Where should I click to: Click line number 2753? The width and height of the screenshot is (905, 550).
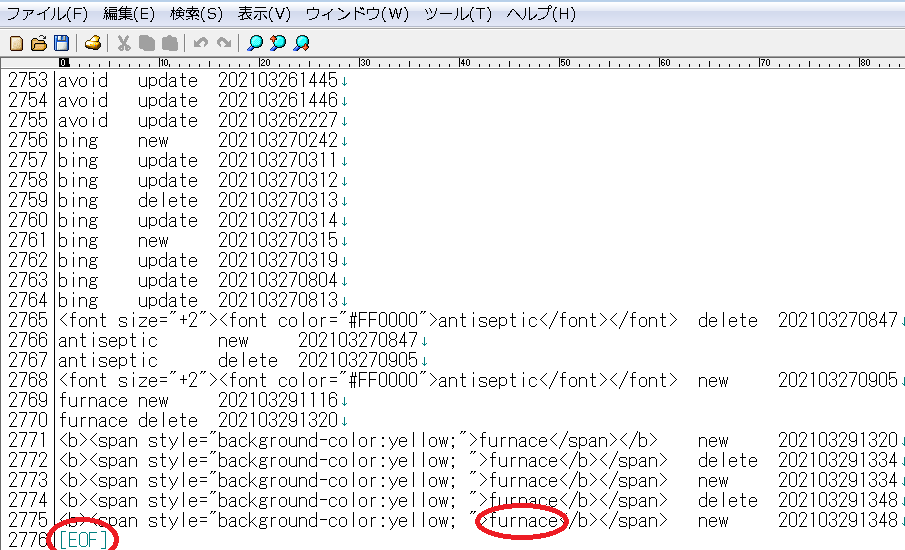pos(28,80)
